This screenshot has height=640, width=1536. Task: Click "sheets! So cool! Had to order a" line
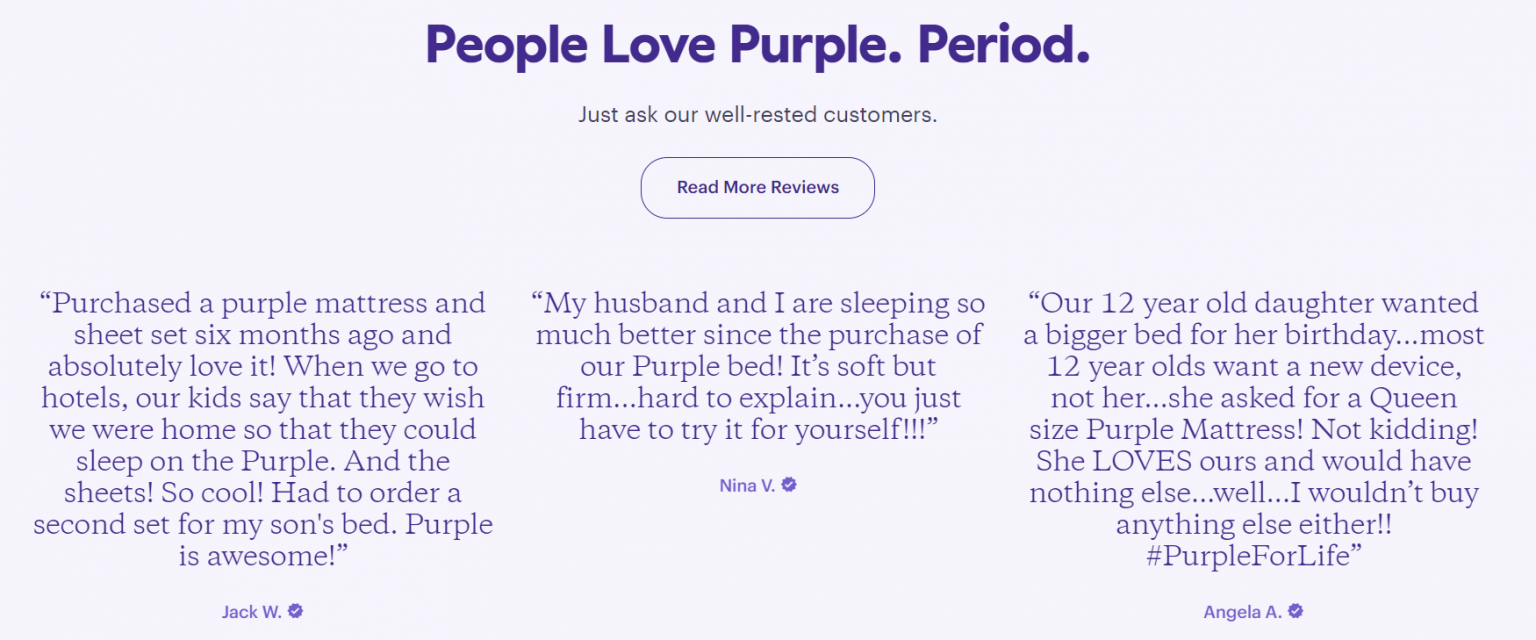262,493
